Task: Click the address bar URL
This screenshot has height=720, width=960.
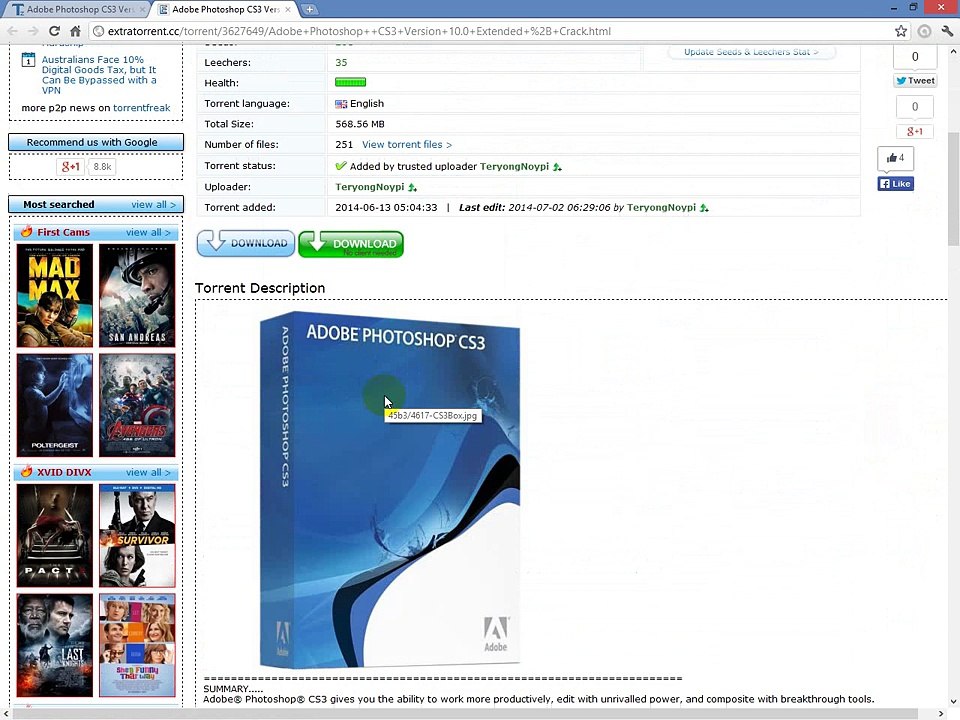Action: 359,31
